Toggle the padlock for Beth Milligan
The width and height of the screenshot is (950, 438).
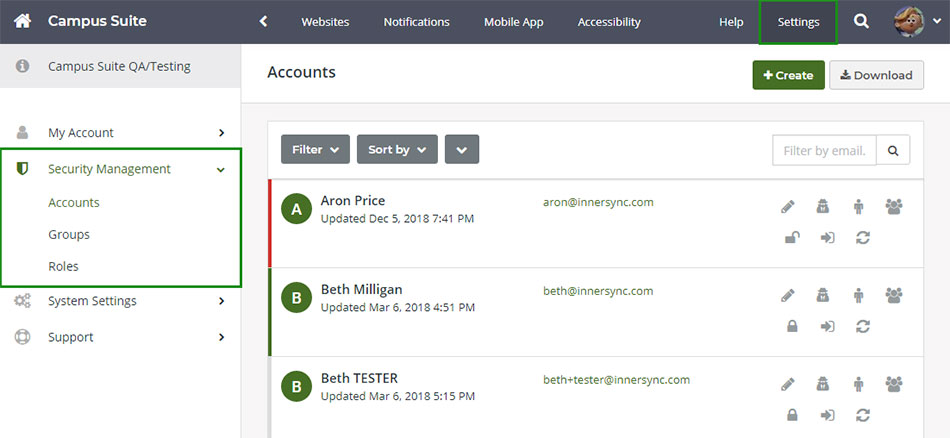tap(792, 327)
